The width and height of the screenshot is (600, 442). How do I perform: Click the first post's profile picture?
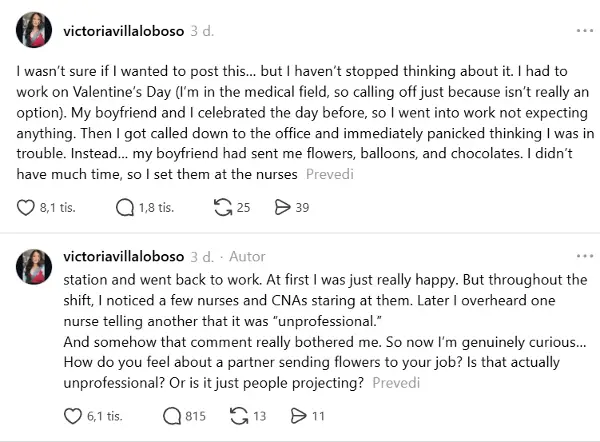35,32
